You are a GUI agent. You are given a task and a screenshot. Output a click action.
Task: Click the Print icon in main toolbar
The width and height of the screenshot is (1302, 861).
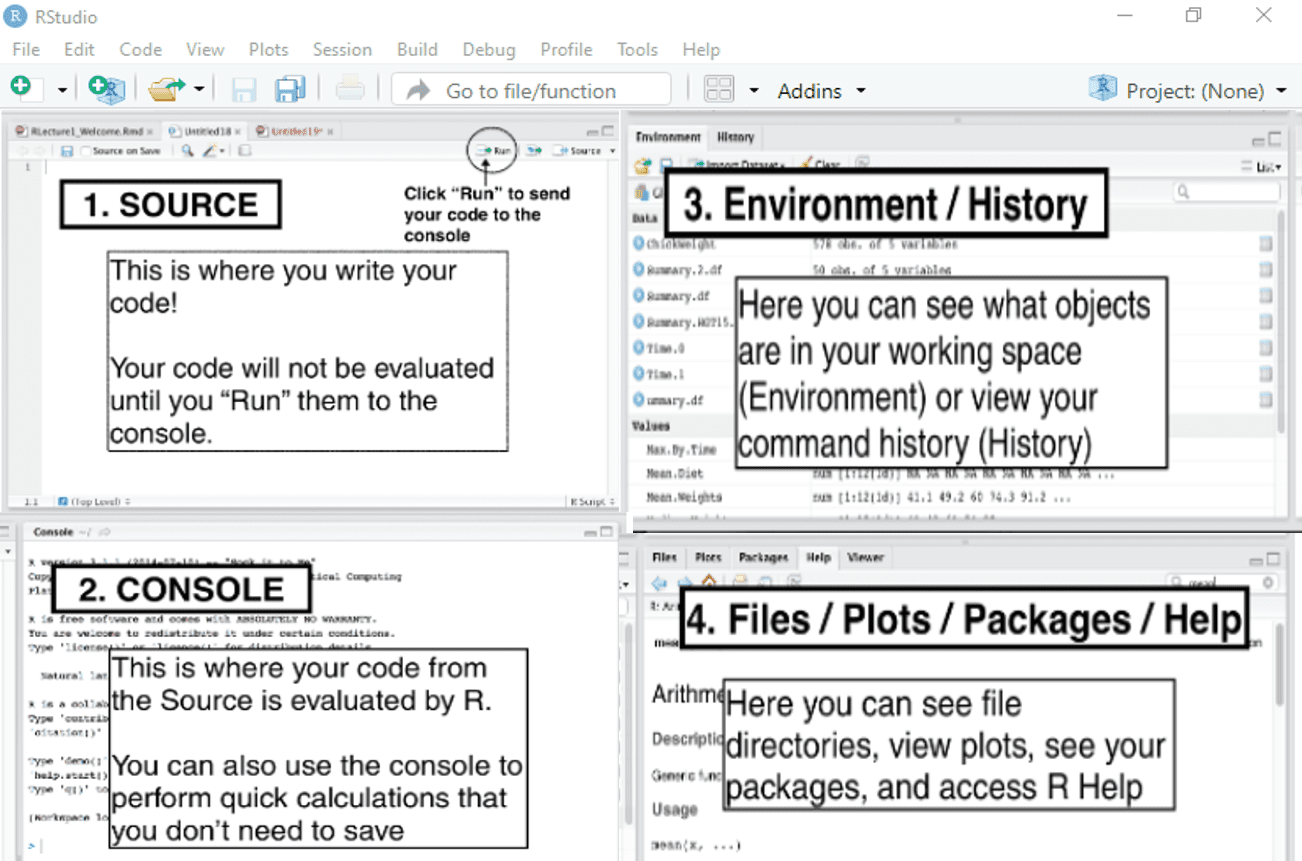tap(350, 89)
